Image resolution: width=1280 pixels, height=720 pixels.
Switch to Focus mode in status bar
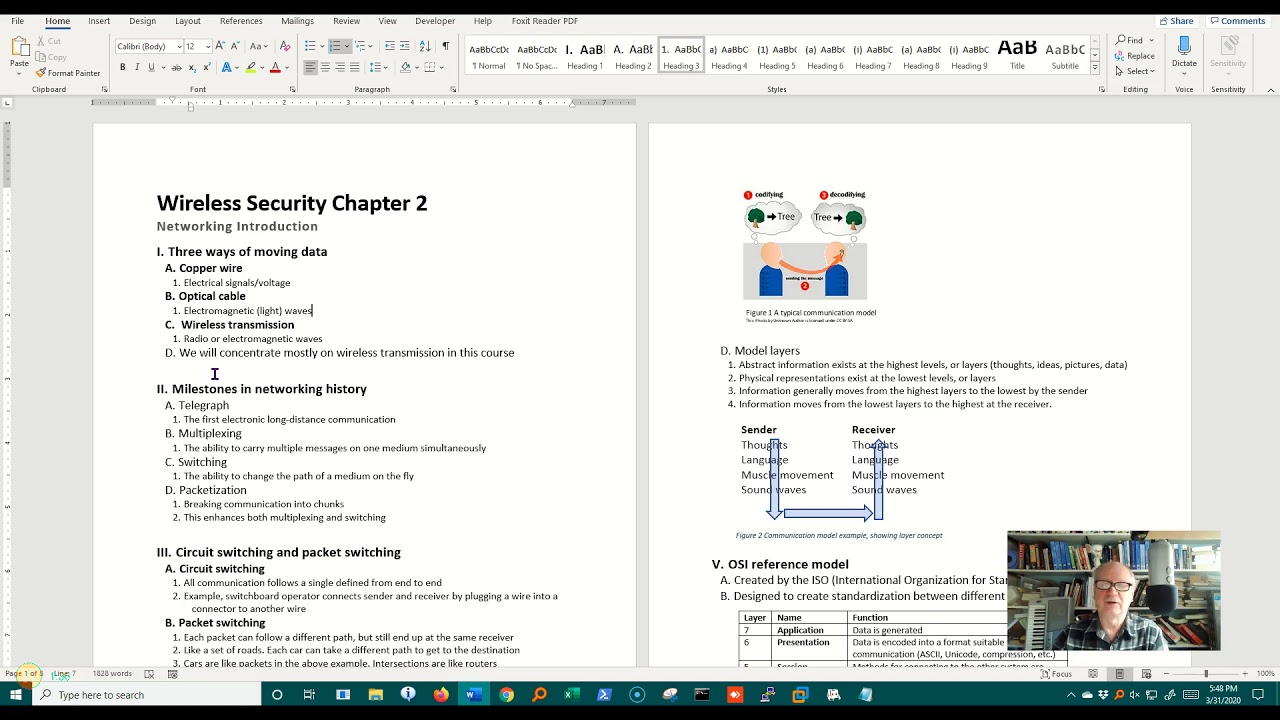1056,674
